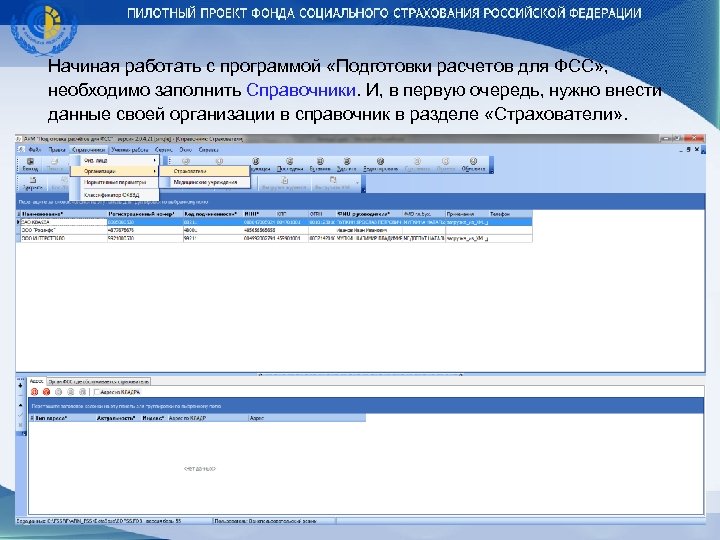Click the first icon in top toolbar
The image size is (720, 540).
pos(30,164)
